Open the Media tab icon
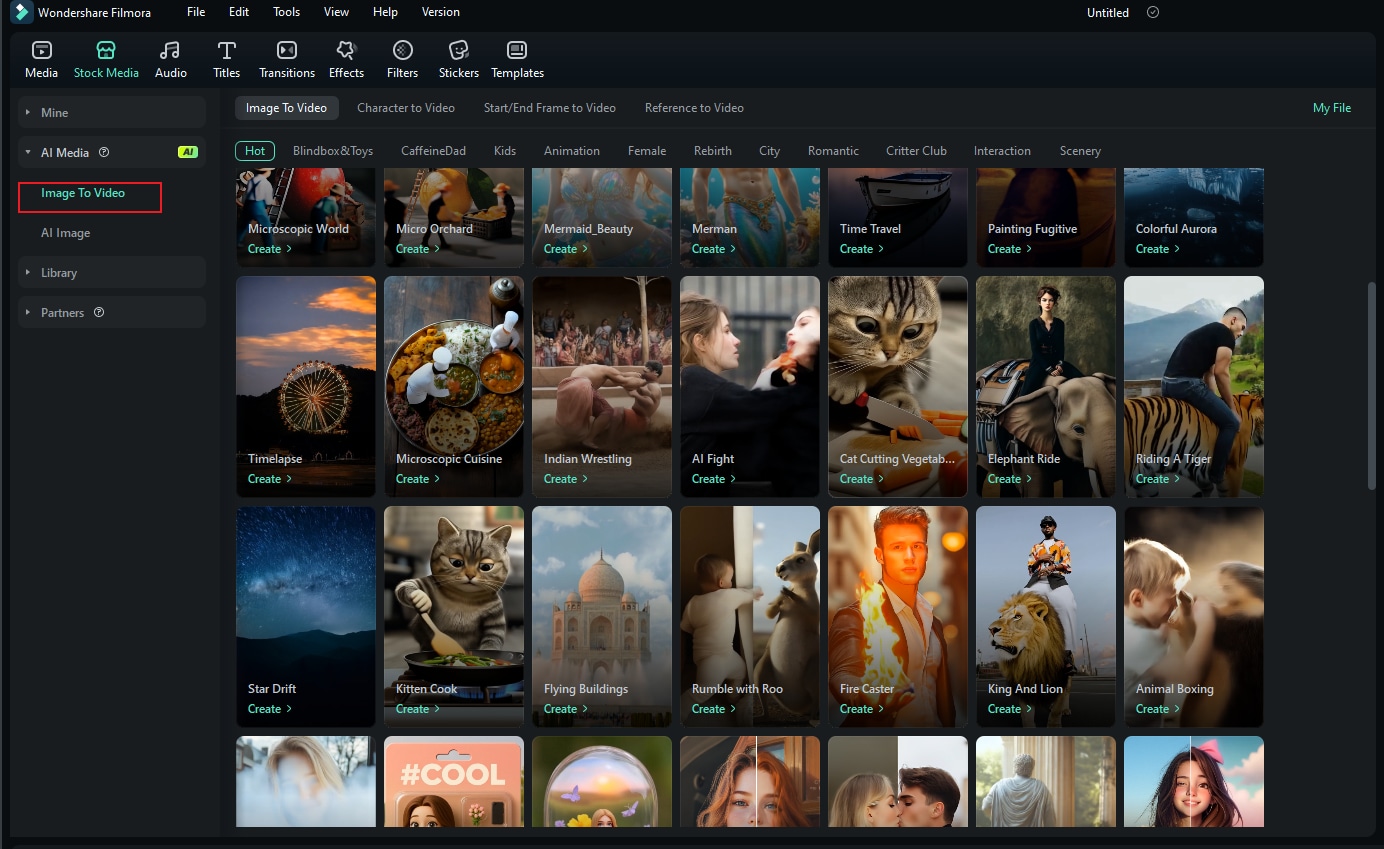The height and width of the screenshot is (849, 1384). coord(41,50)
